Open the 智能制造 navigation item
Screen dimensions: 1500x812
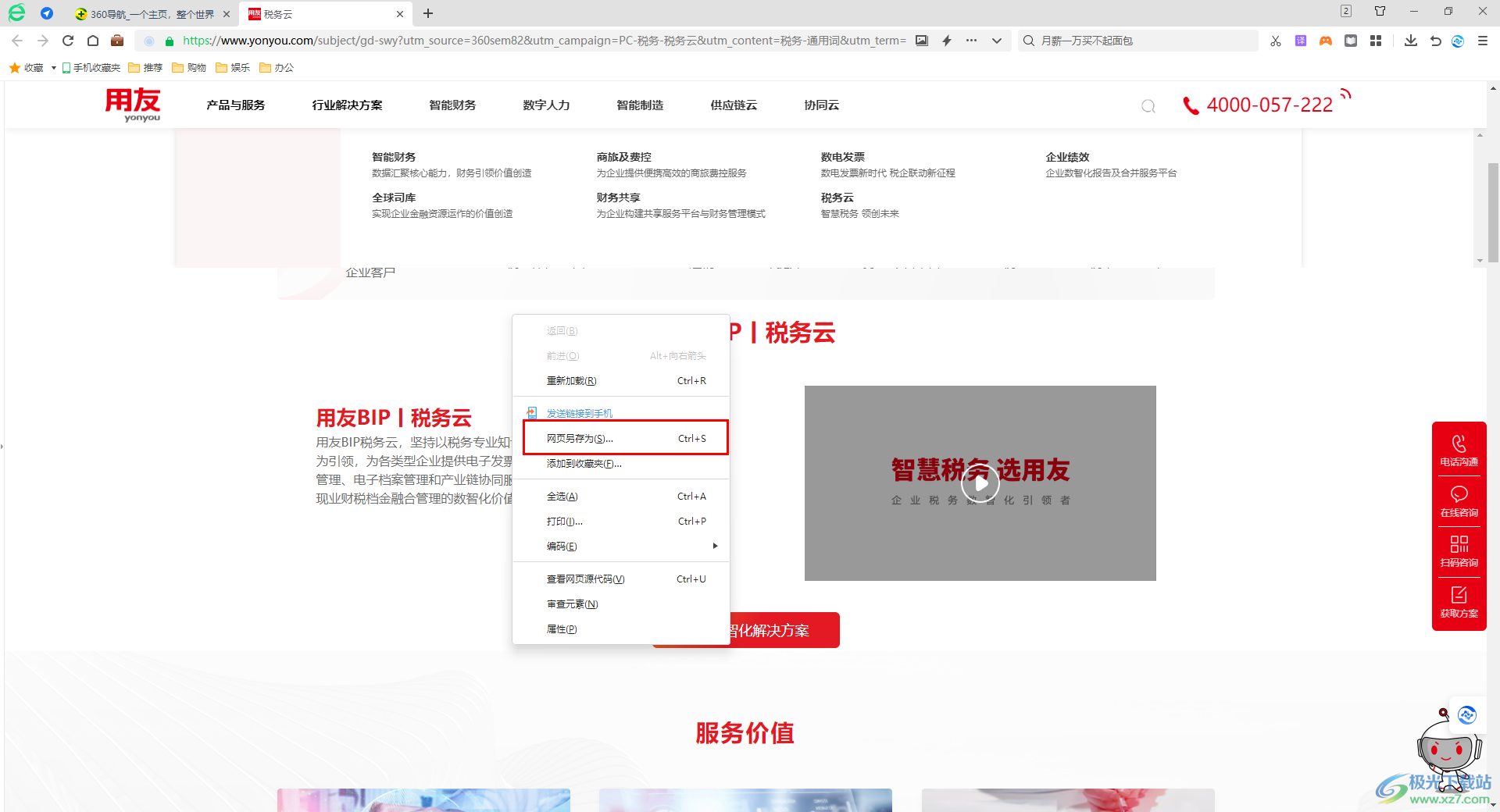(x=641, y=105)
